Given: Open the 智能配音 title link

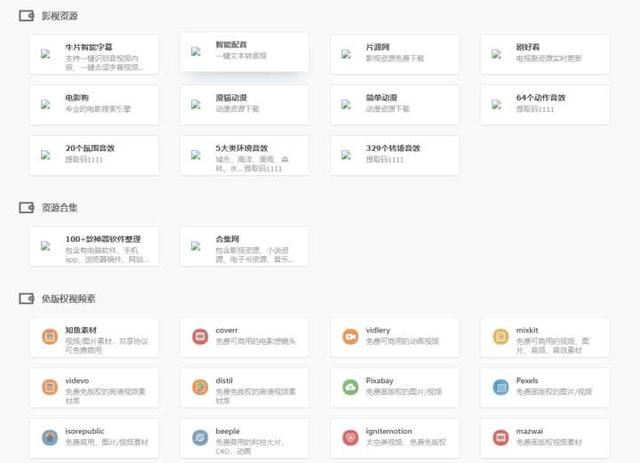Looking at the screenshot, I should pos(231,45).
